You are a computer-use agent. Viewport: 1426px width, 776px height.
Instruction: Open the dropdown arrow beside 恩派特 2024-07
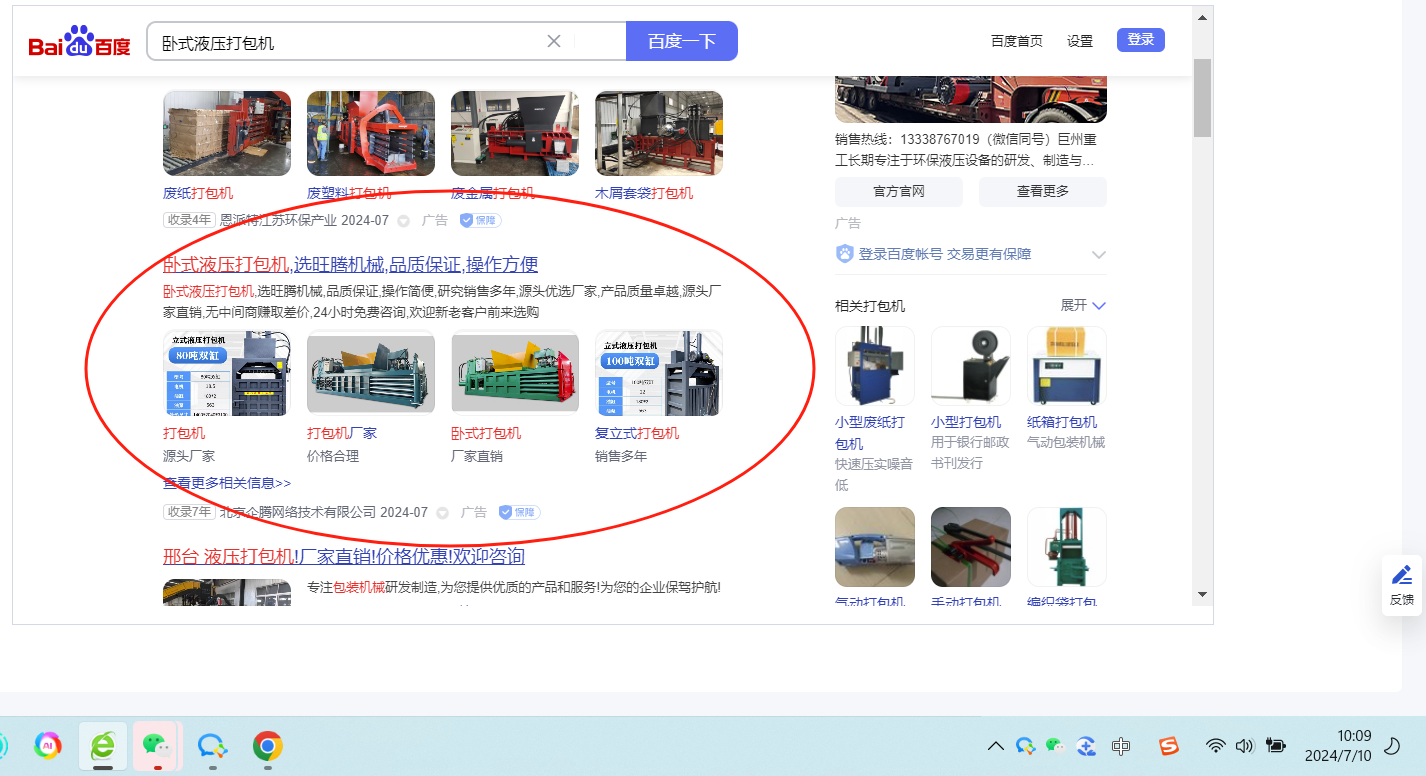404,221
